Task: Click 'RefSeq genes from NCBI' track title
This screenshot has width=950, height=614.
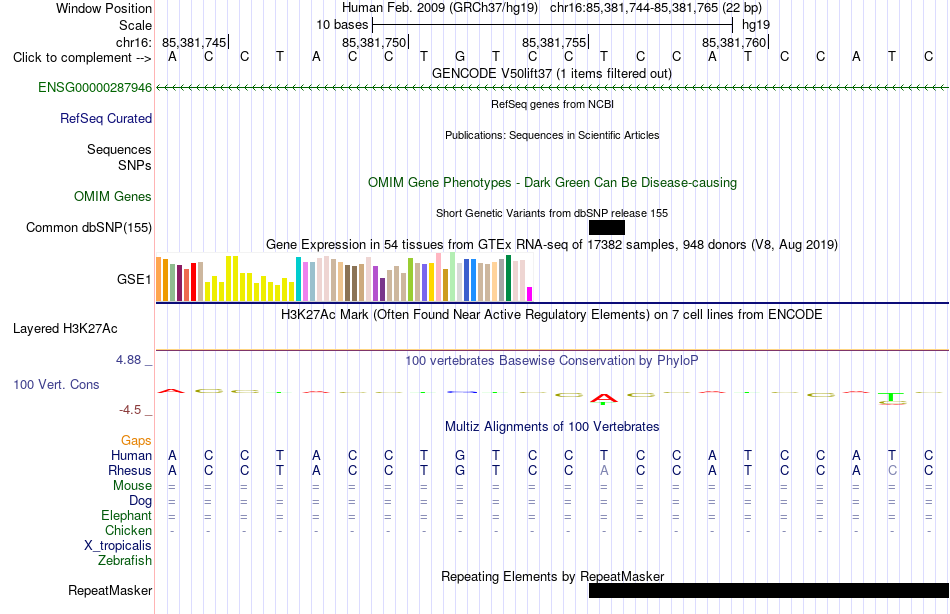Action: 552,104
